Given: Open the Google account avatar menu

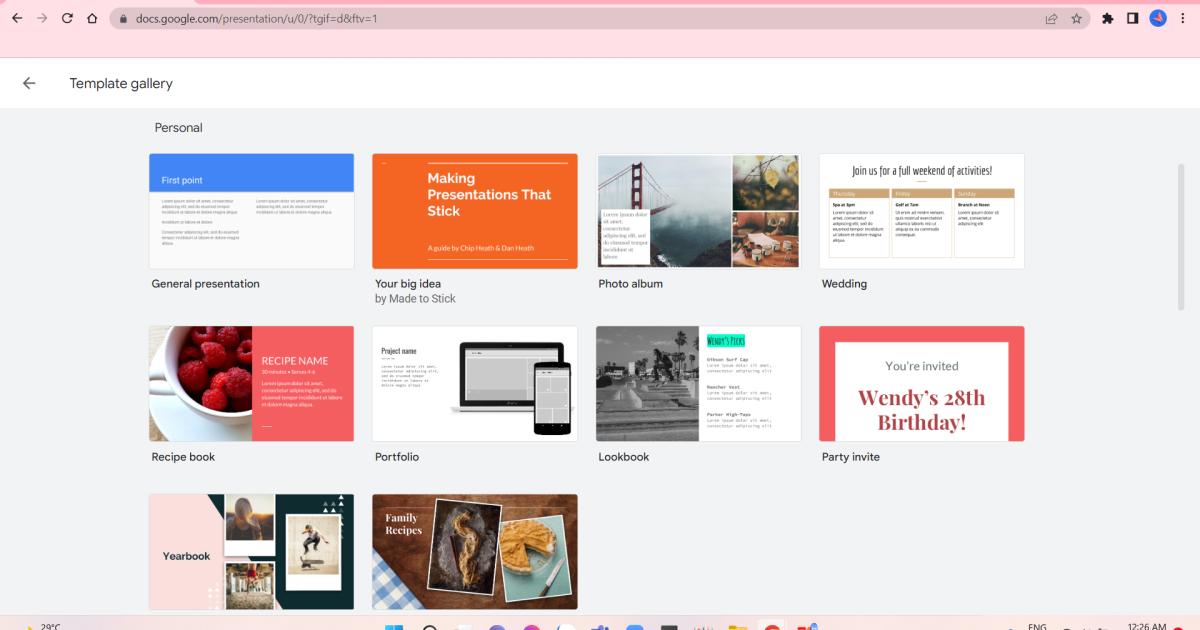Looking at the screenshot, I should click(x=1157, y=17).
